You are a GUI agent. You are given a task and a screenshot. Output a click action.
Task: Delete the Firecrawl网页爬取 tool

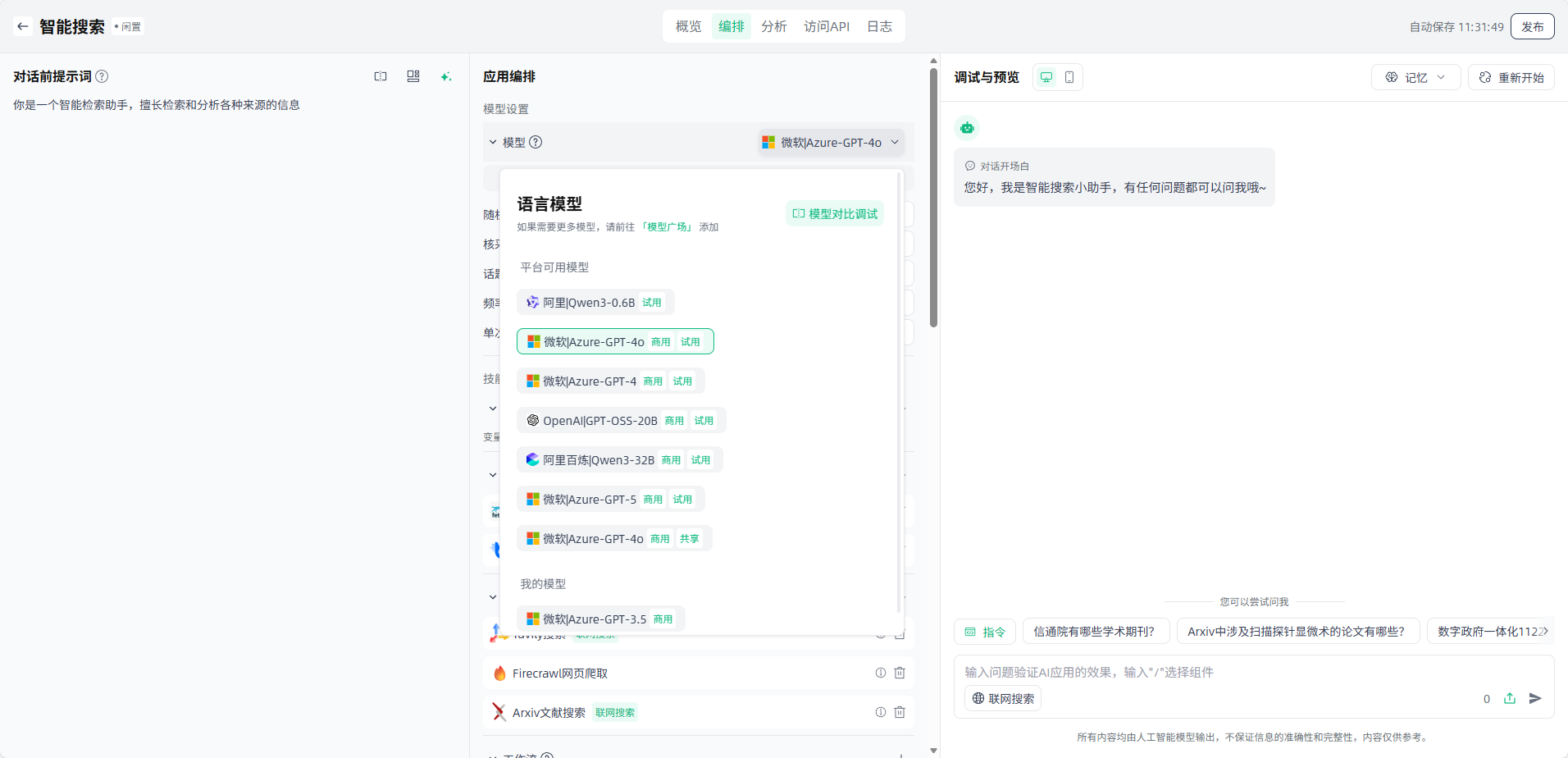click(x=900, y=673)
